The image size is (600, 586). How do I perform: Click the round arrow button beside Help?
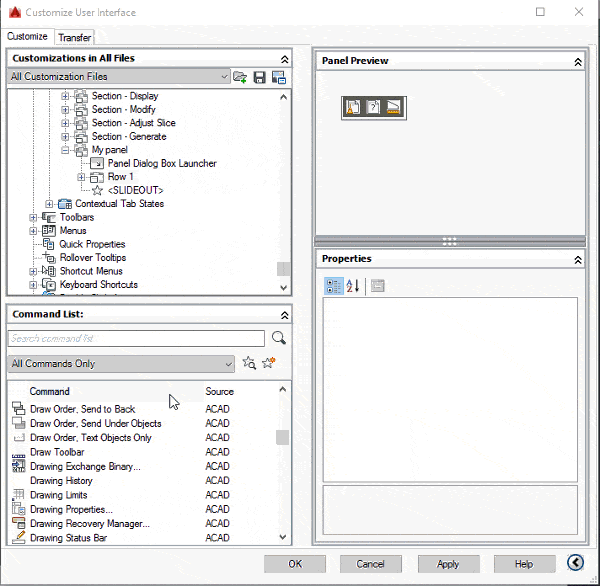(575, 563)
